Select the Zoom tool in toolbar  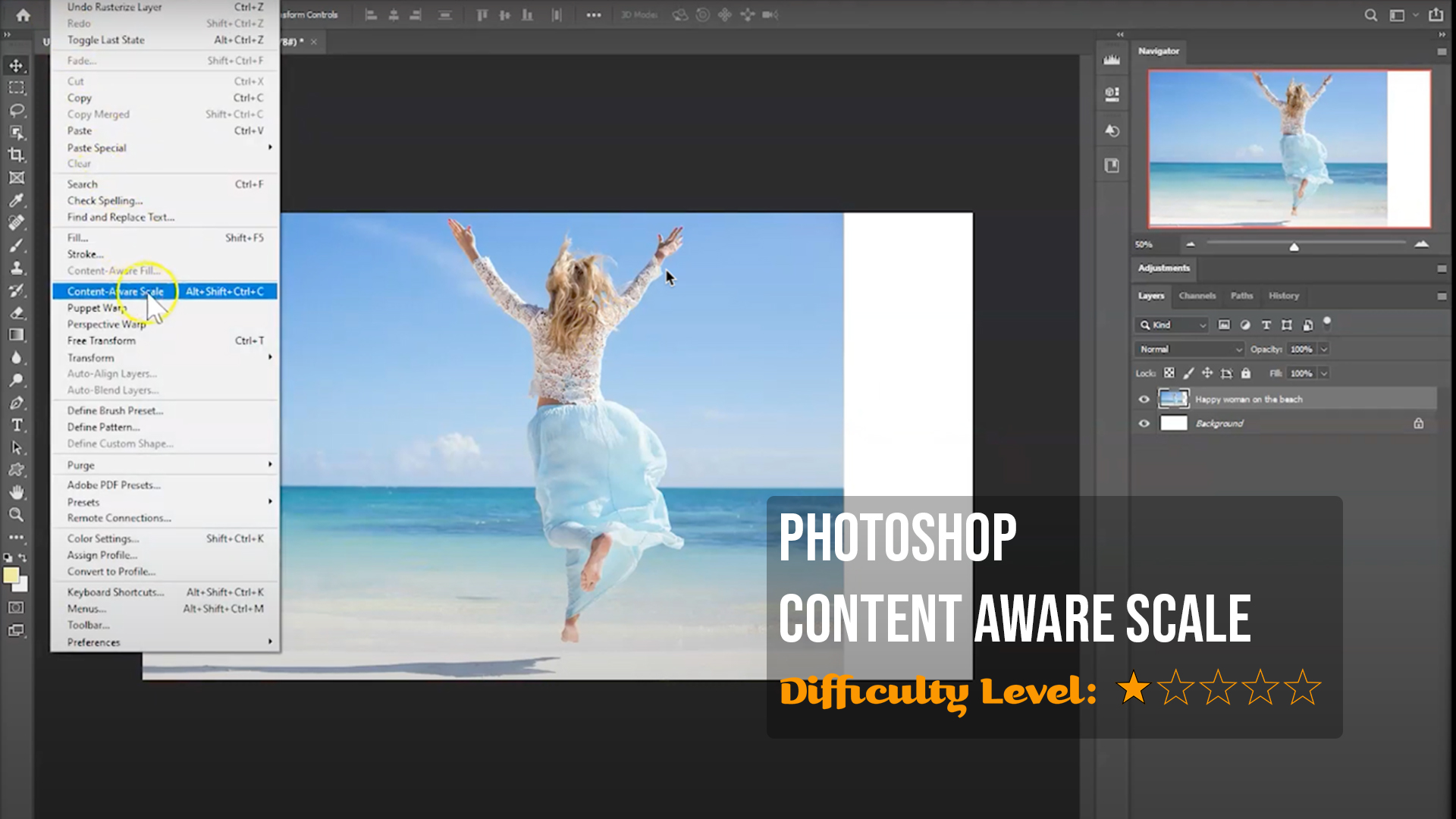coord(16,515)
